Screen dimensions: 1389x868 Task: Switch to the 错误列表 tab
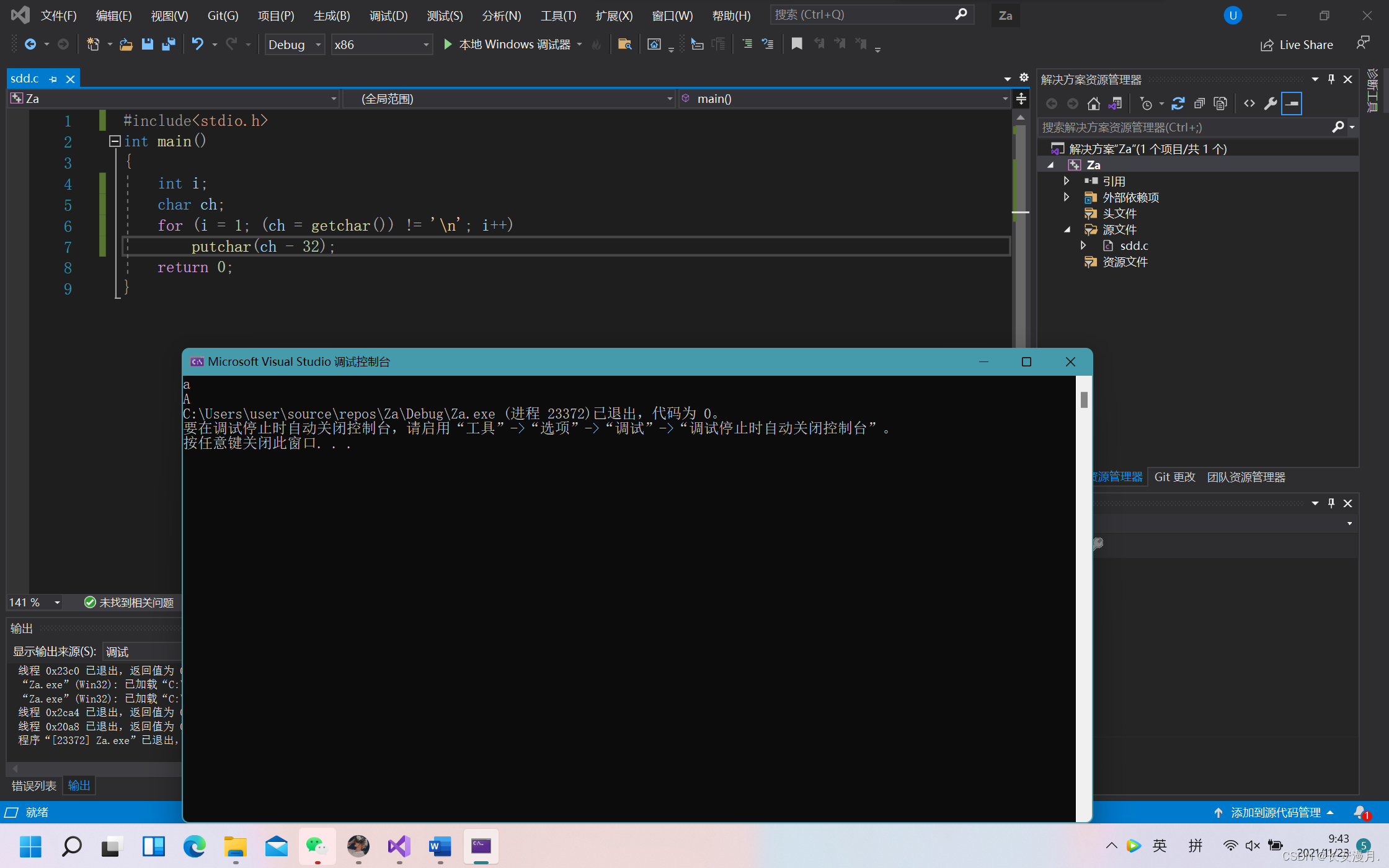[x=33, y=786]
